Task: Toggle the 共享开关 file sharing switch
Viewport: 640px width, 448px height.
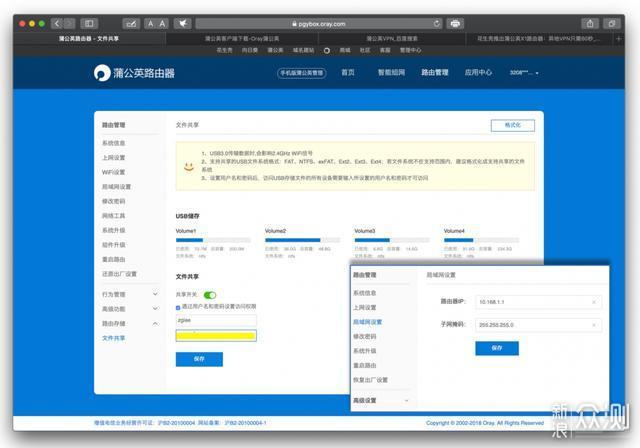Action: [210, 295]
